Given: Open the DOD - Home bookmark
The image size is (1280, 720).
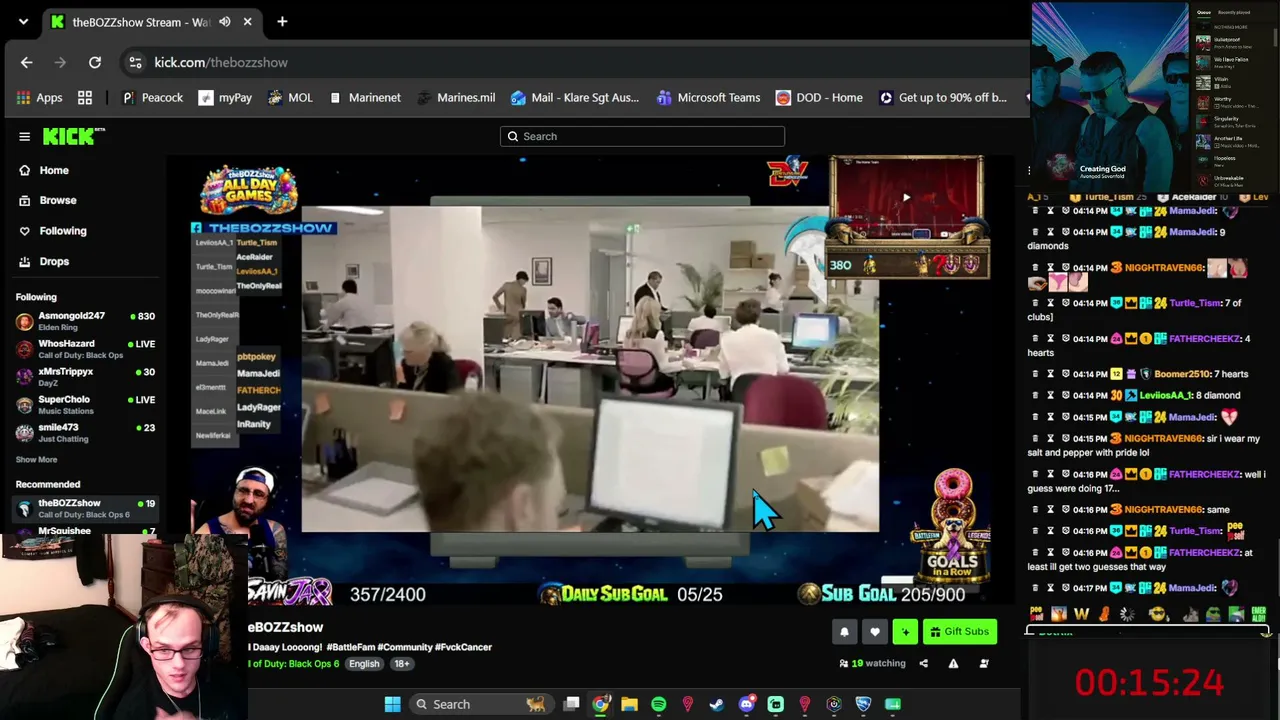Looking at the screenshot, I should tap(819, 98).
